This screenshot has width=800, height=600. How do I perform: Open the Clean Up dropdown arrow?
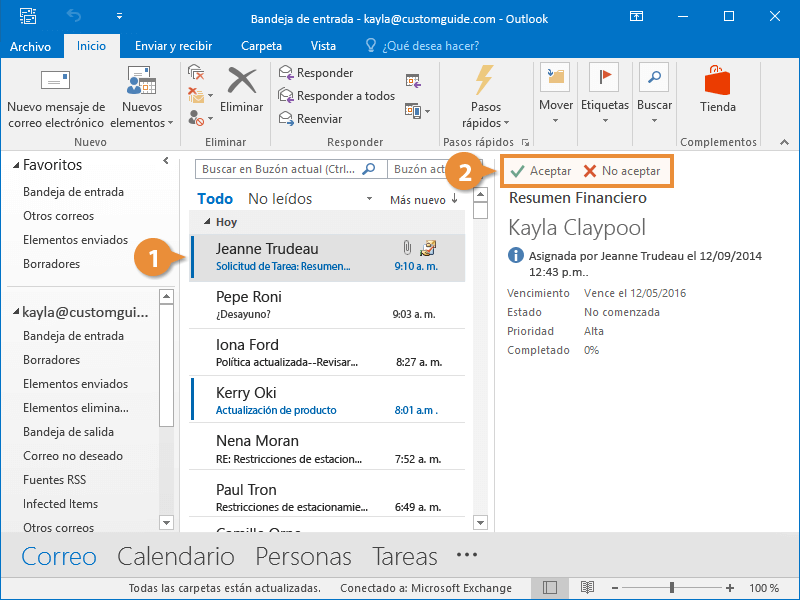(210, 95)
